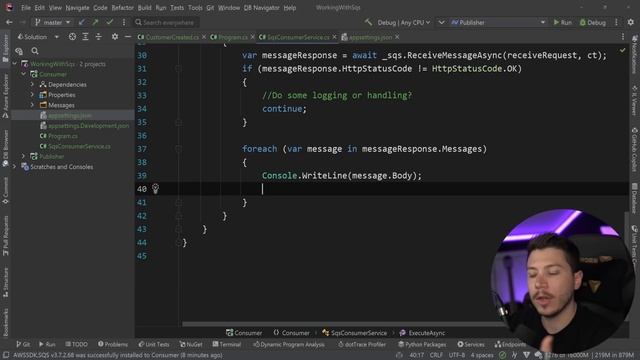Click the update project arrow icon

82,22
